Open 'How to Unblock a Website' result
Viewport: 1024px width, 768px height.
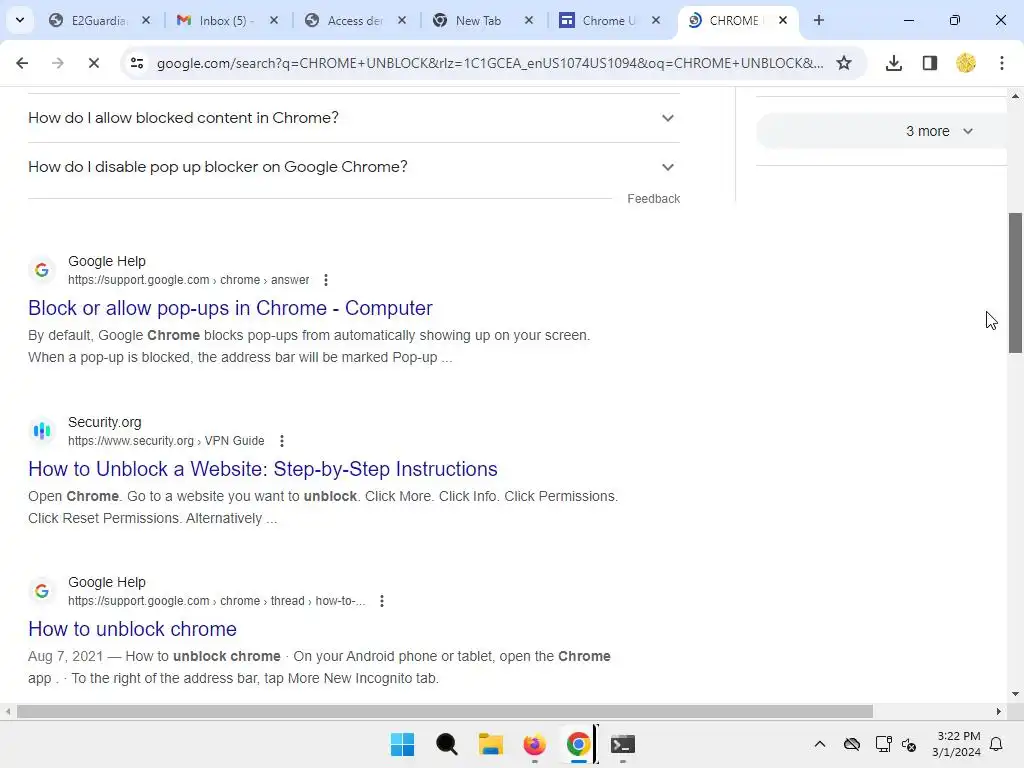tap(263, 469)
